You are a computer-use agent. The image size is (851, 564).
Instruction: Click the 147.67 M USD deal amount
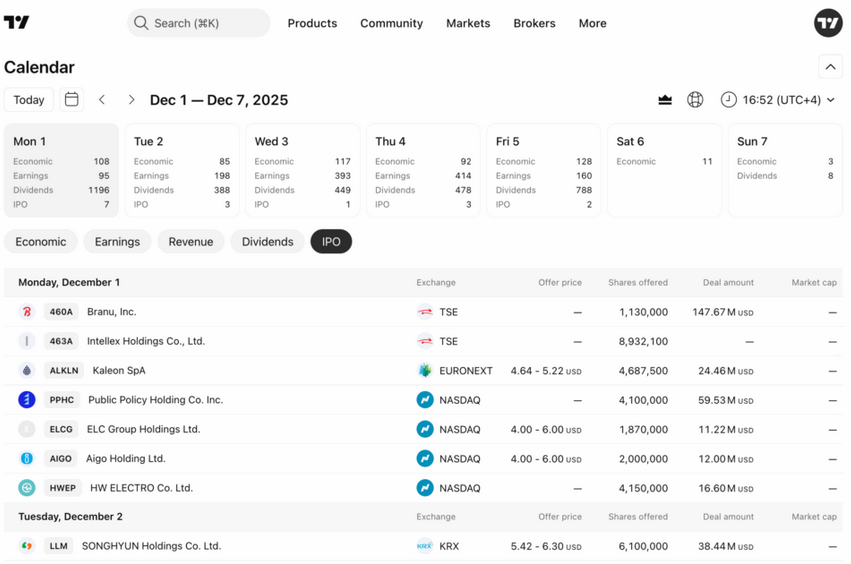click(723, 312)
